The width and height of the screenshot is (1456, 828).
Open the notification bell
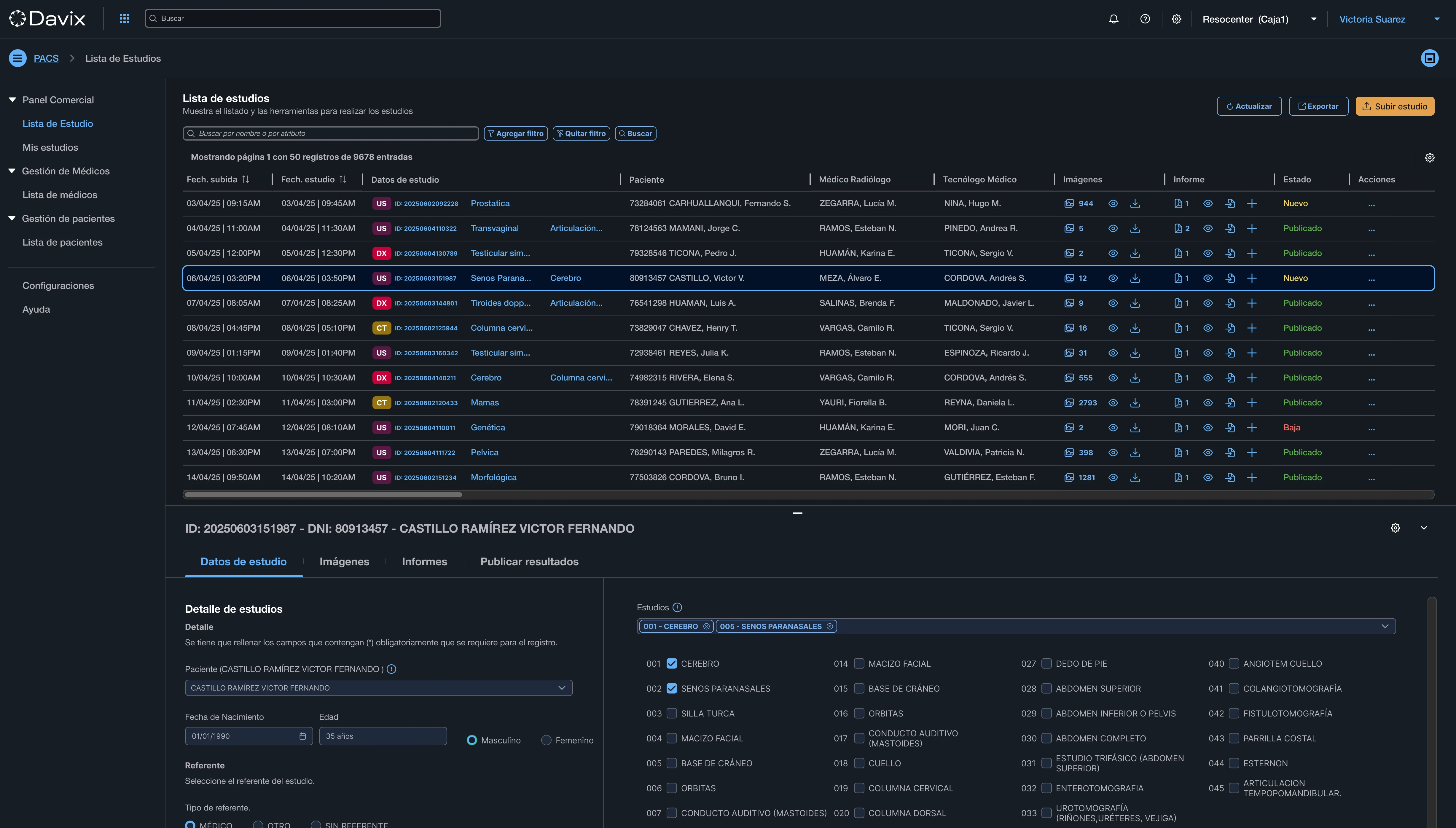coord(1113,18)
